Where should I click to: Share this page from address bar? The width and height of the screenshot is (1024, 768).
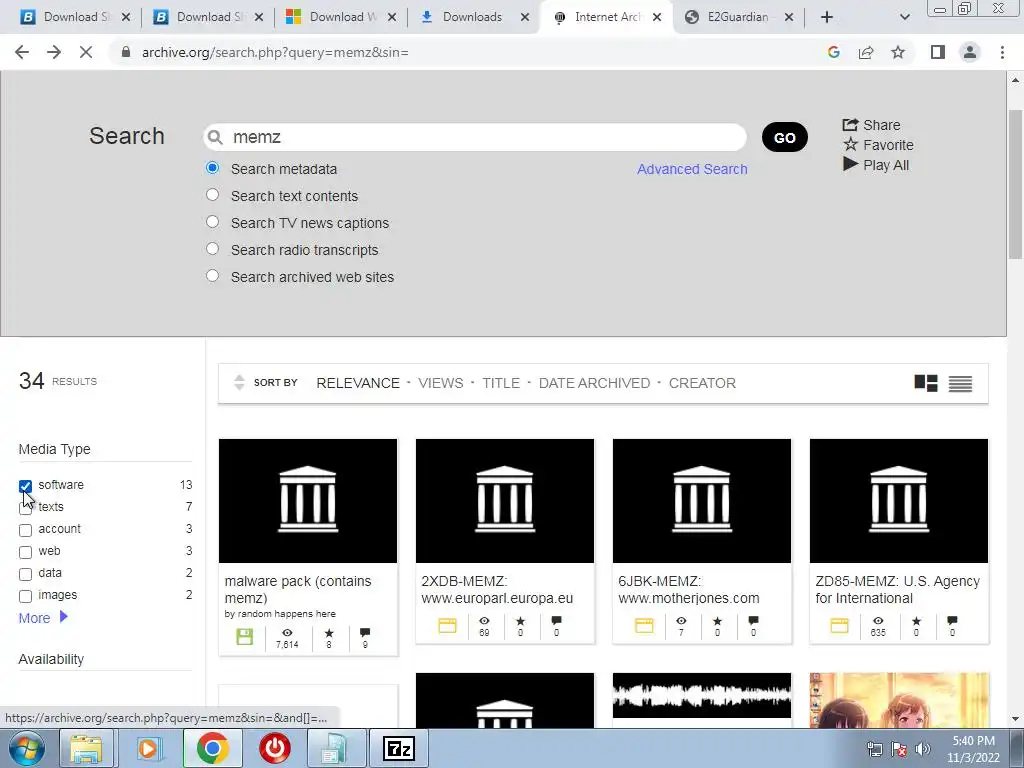tap(866, 52)
